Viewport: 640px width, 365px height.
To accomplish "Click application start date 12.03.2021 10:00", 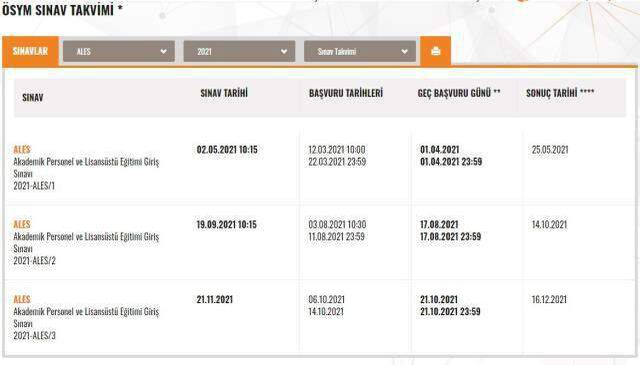I will [337, 149].
